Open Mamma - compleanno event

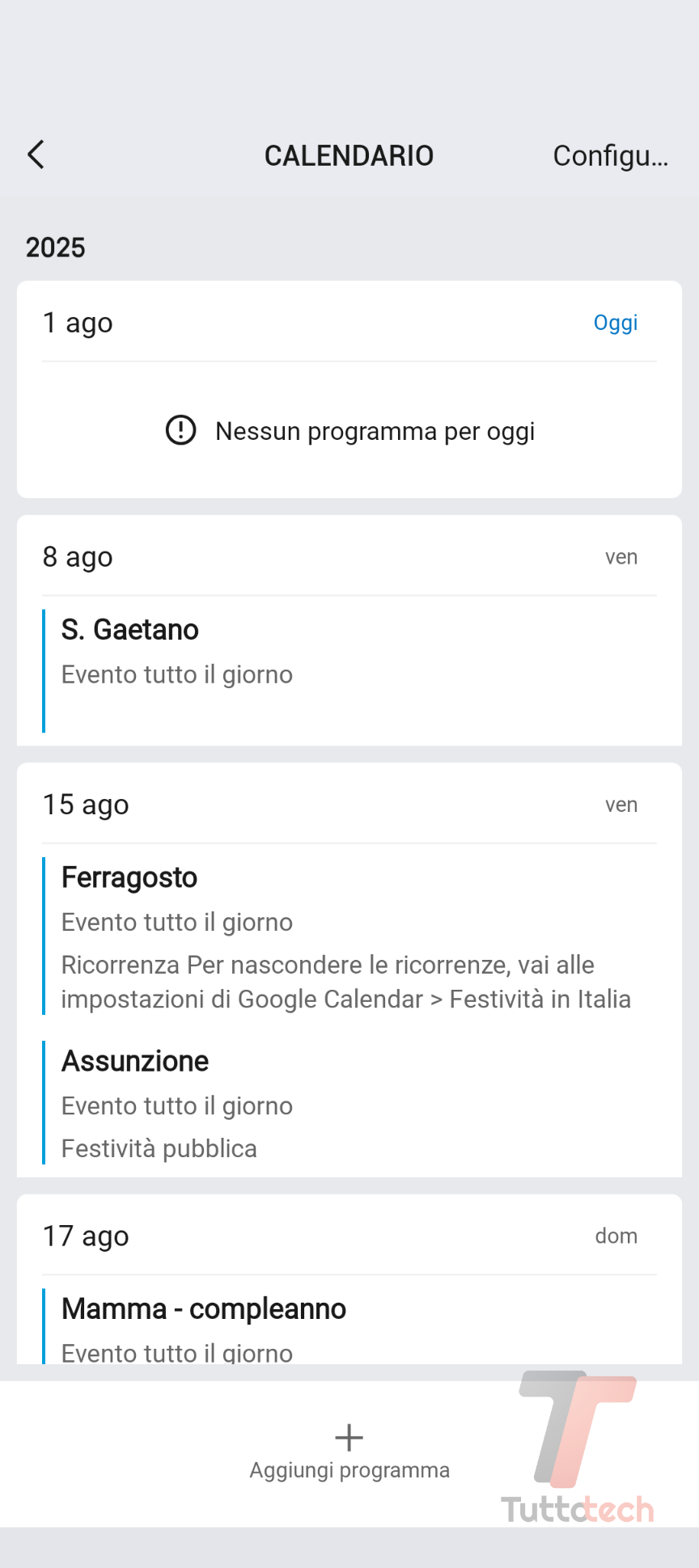pos(204,1308)
